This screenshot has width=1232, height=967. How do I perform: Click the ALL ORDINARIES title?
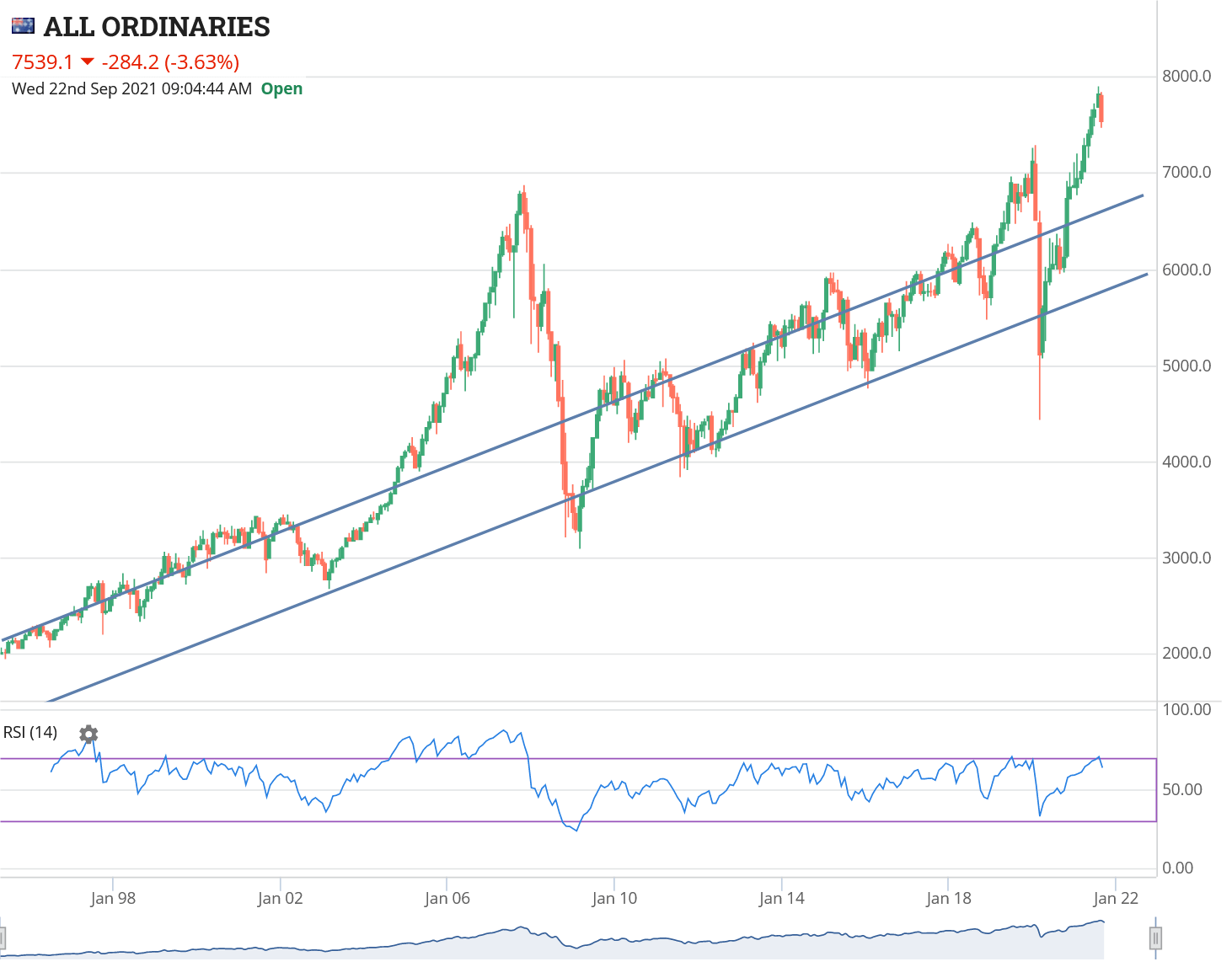click(x=157, y=27)
